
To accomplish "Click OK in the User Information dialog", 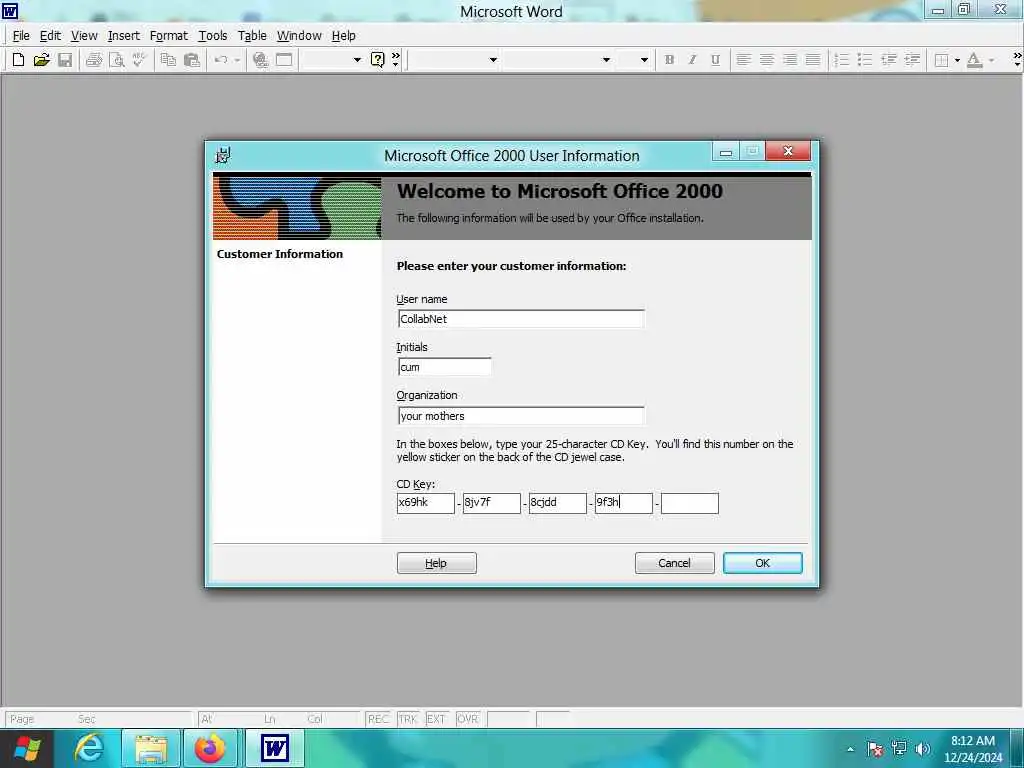I will tap(763, 563).
